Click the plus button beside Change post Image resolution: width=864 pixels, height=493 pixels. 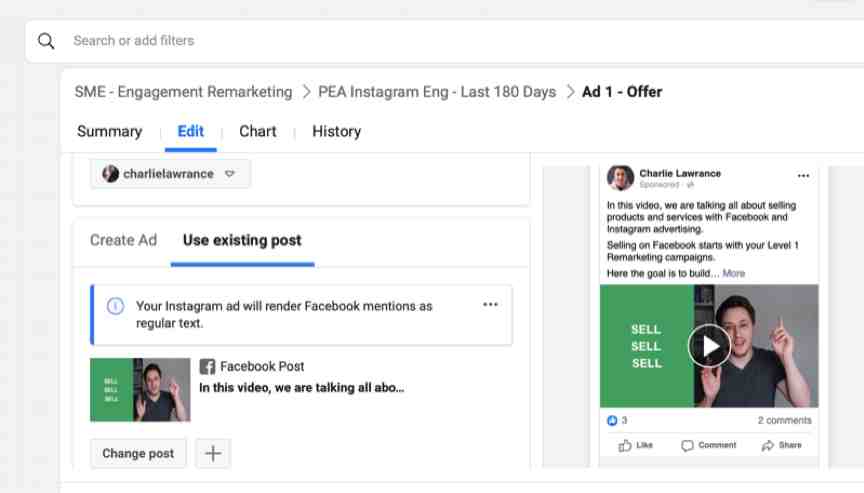213,453
